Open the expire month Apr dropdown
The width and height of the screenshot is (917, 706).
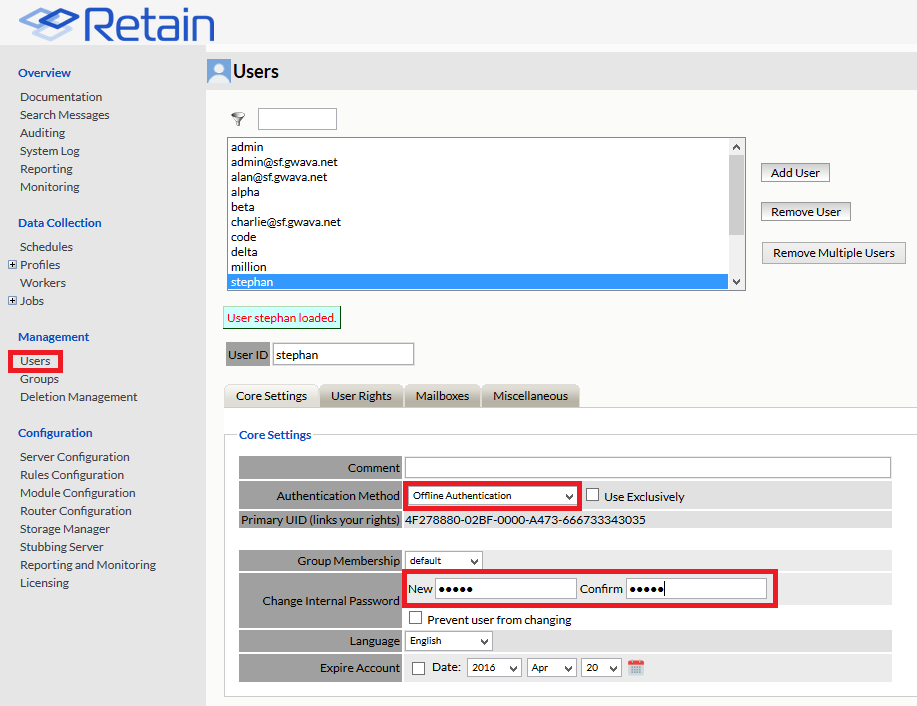click(551, 667)
